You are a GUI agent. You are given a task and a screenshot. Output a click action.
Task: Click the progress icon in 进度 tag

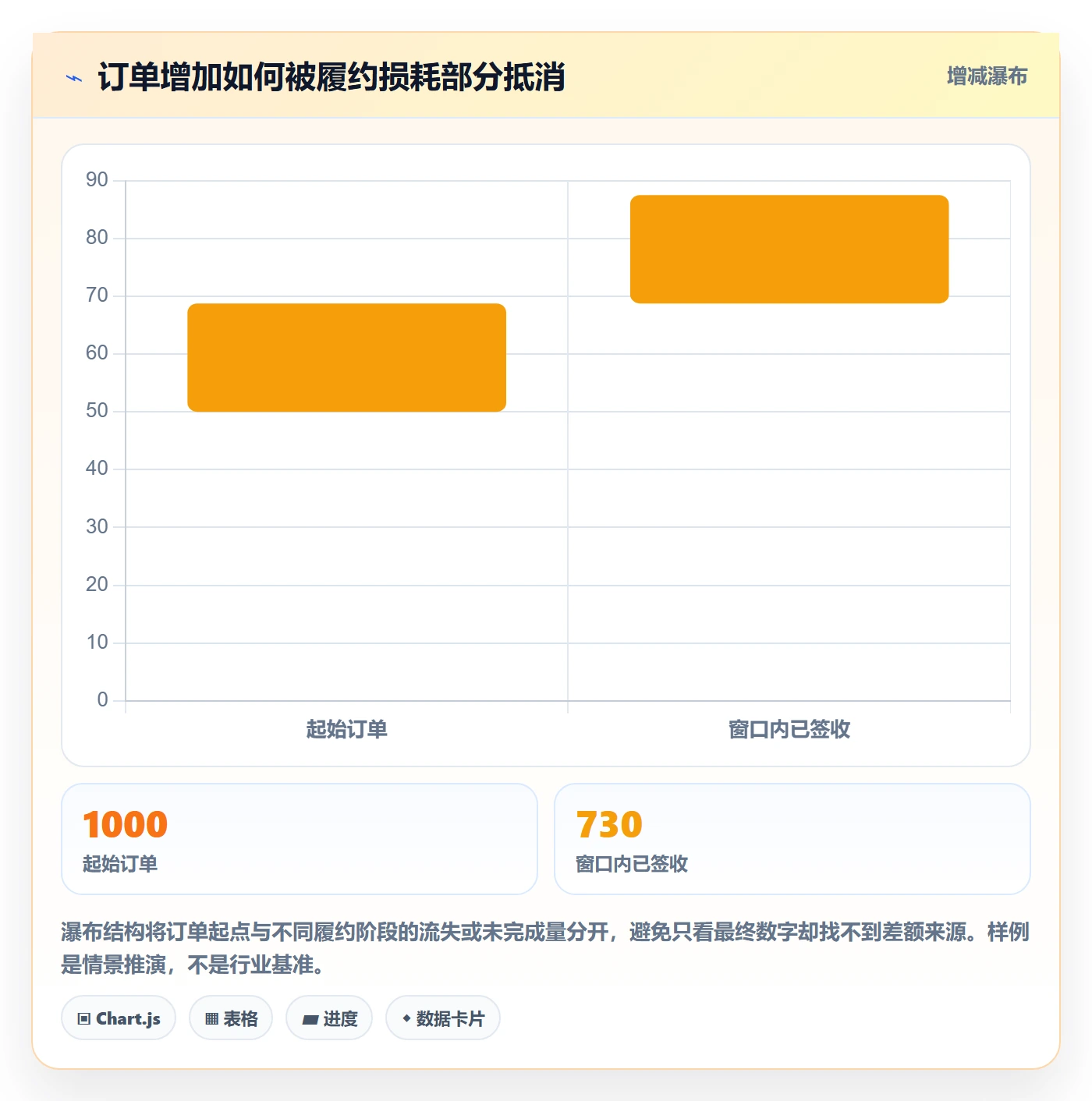pos(310,1019)
